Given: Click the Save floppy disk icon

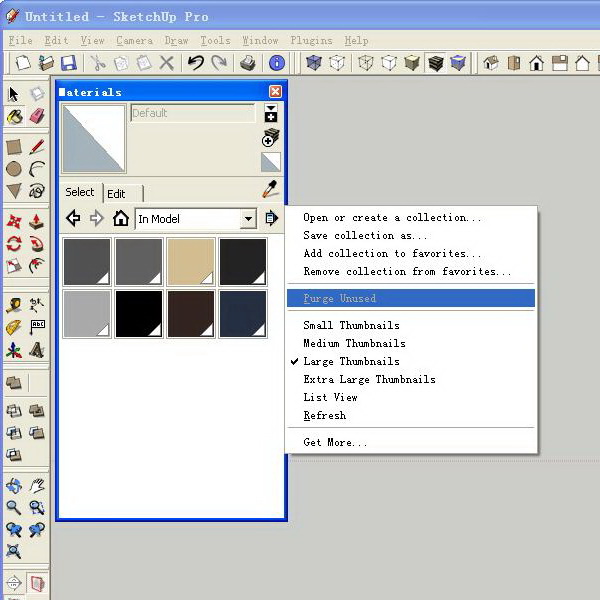Looking at the screenshot, I should (x=69, y=63).
